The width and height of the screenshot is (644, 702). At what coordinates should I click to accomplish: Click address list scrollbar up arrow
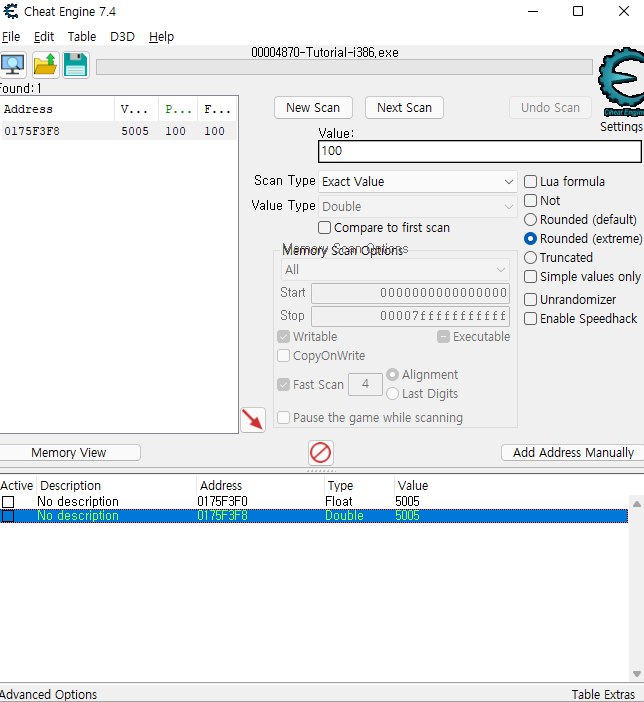636,504
